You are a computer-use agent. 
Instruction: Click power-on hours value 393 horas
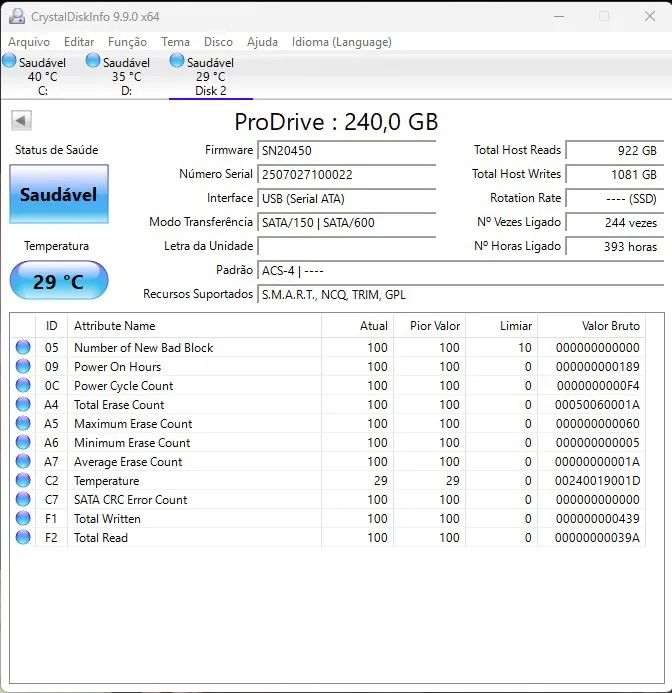tap(615, 246)
